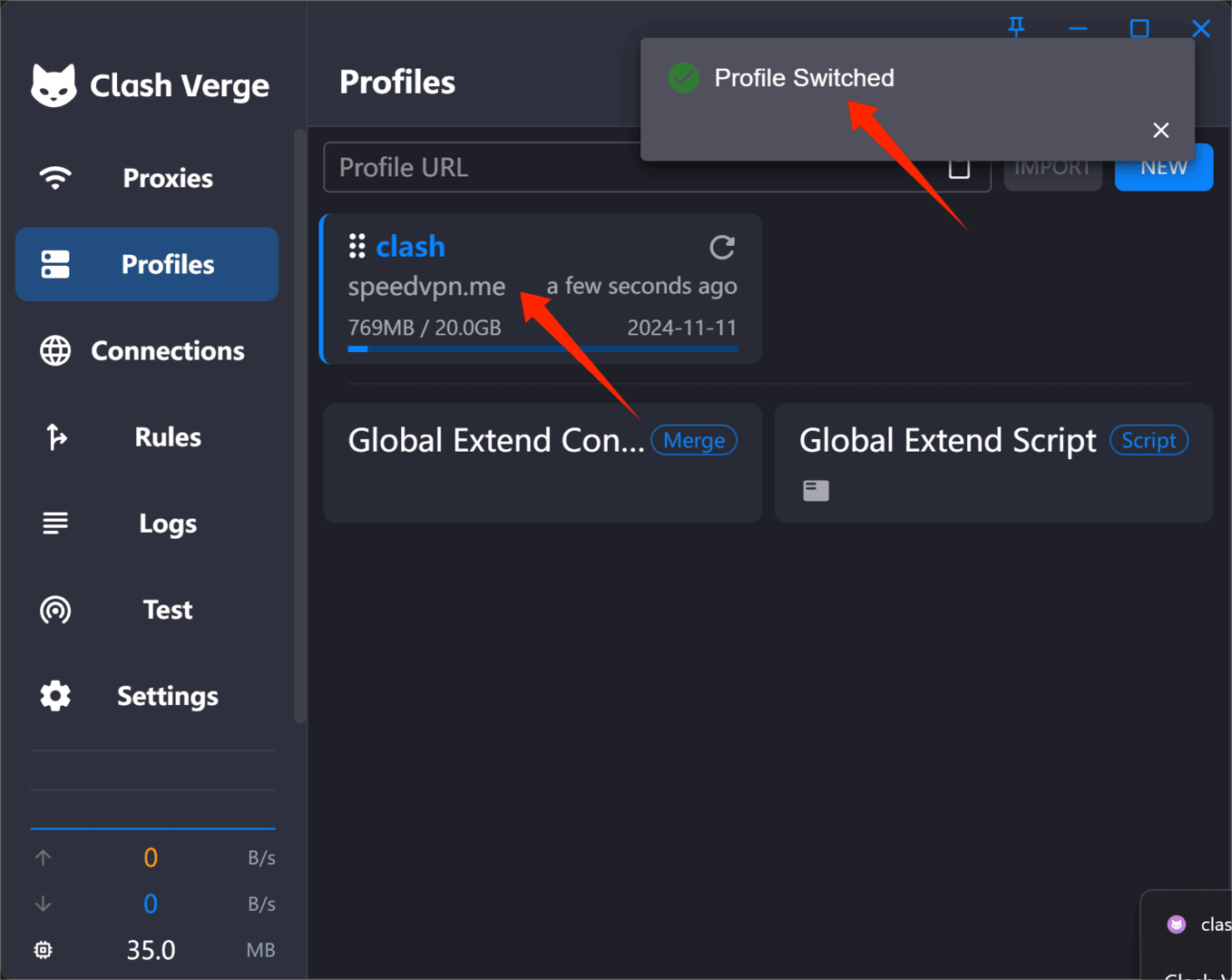The width and height of the screenshot is (1232, 980).
Task: Open Settings from the sidebar
Action: [147, 696]
